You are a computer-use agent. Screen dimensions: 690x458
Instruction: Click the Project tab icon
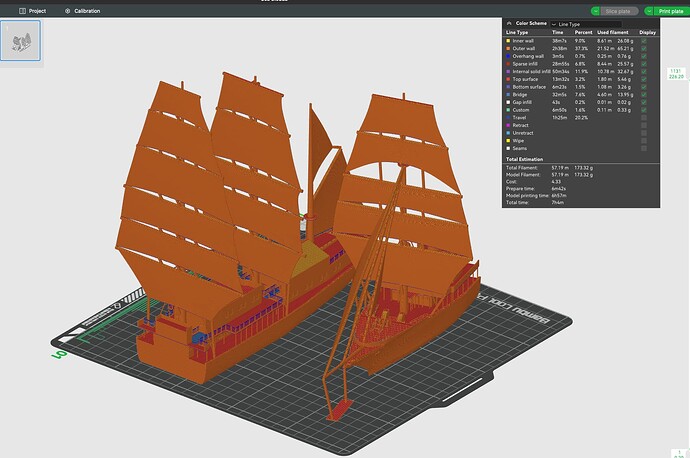22,11
